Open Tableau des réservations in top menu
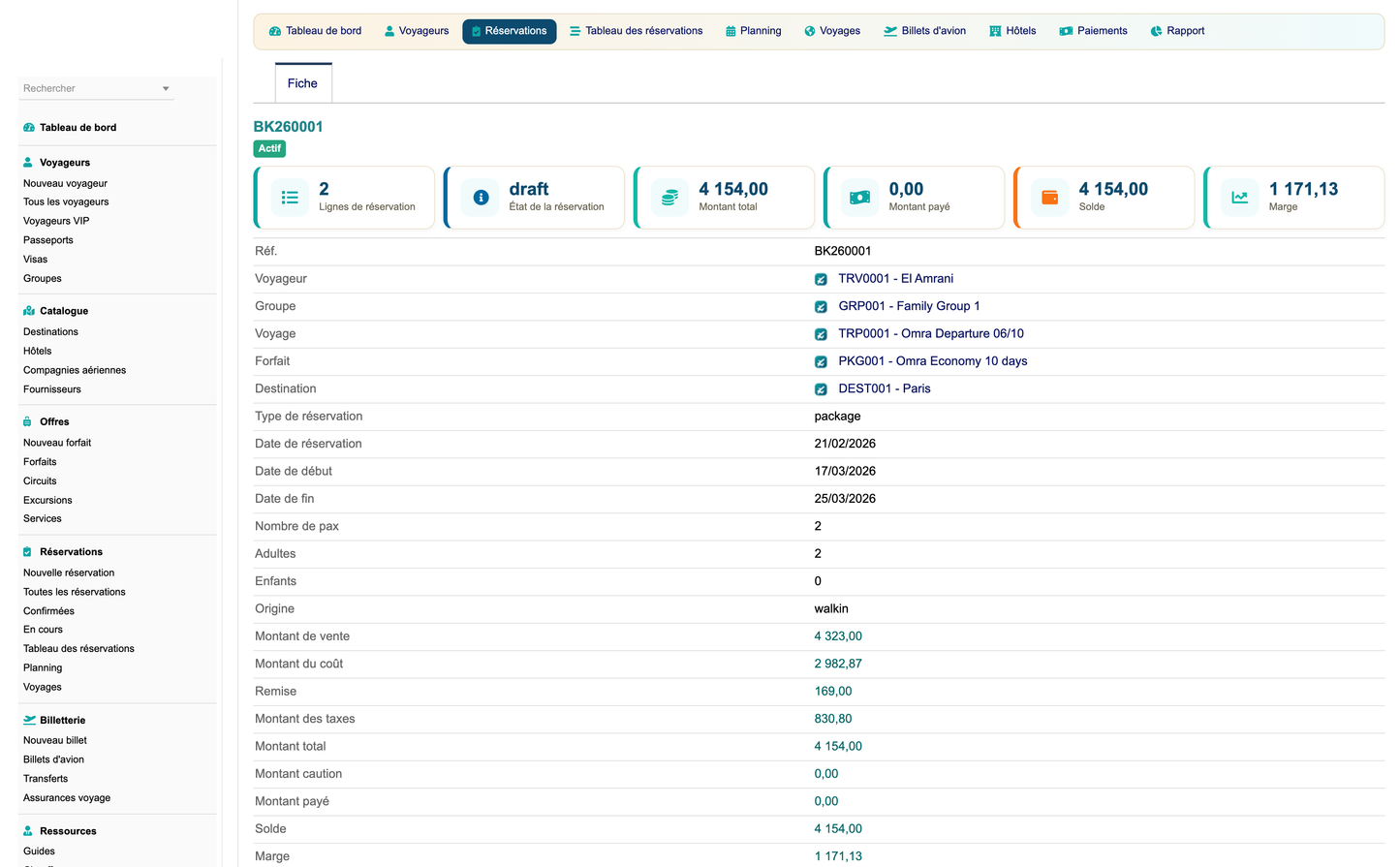The height and width of the screenshot is (867, 1400). (636, 31)
